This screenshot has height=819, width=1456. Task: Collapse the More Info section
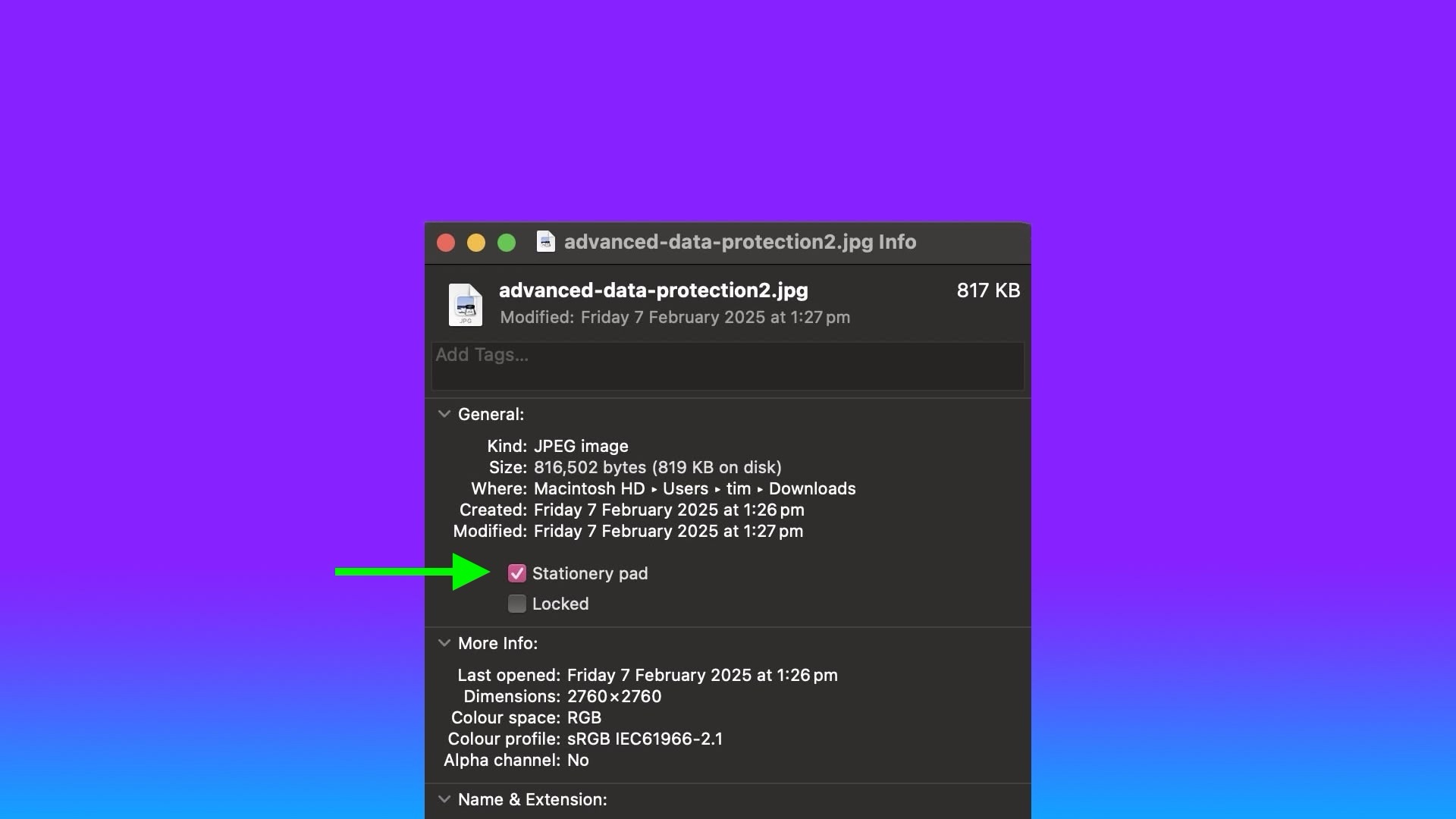point(444,643)
